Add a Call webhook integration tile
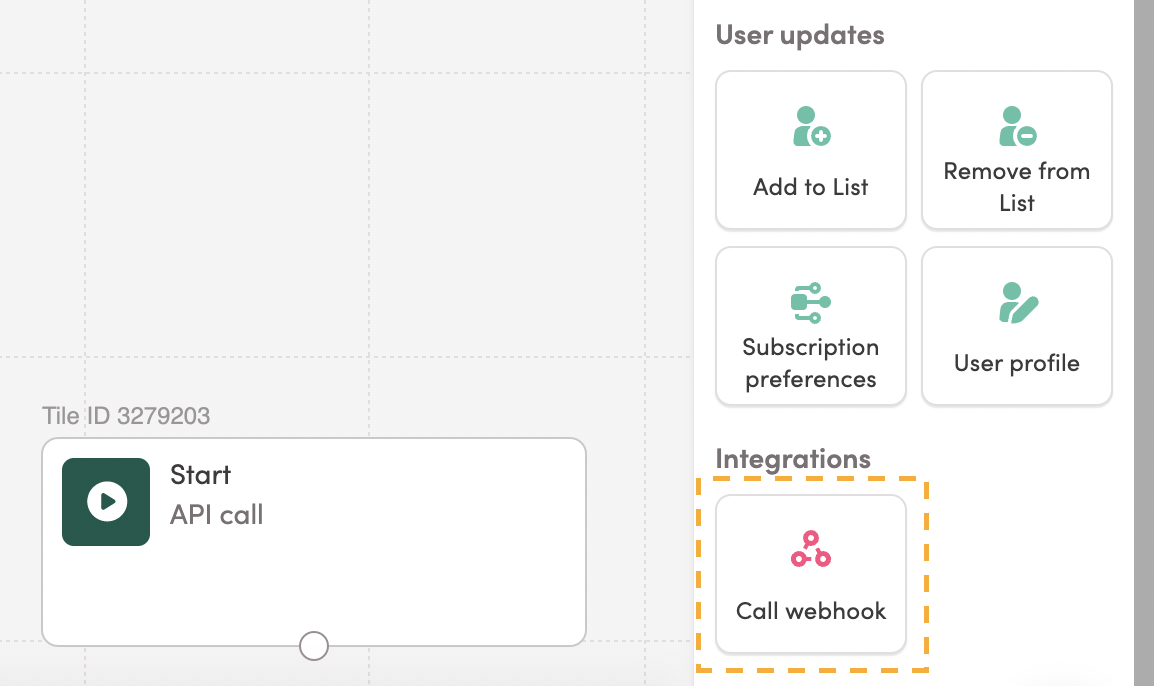1154x686 pixels. pos(810,574)
